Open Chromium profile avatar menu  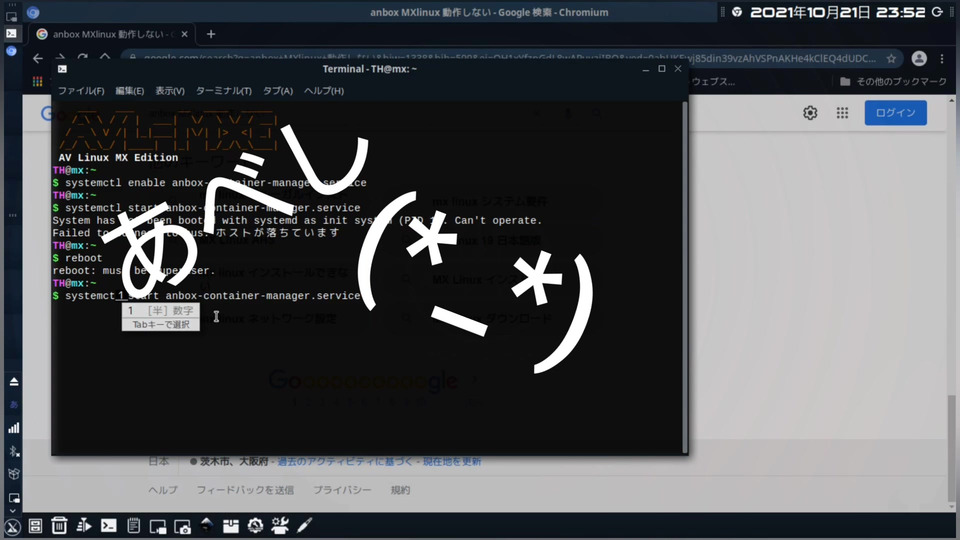pyautogui.click(x=919, y=59)
